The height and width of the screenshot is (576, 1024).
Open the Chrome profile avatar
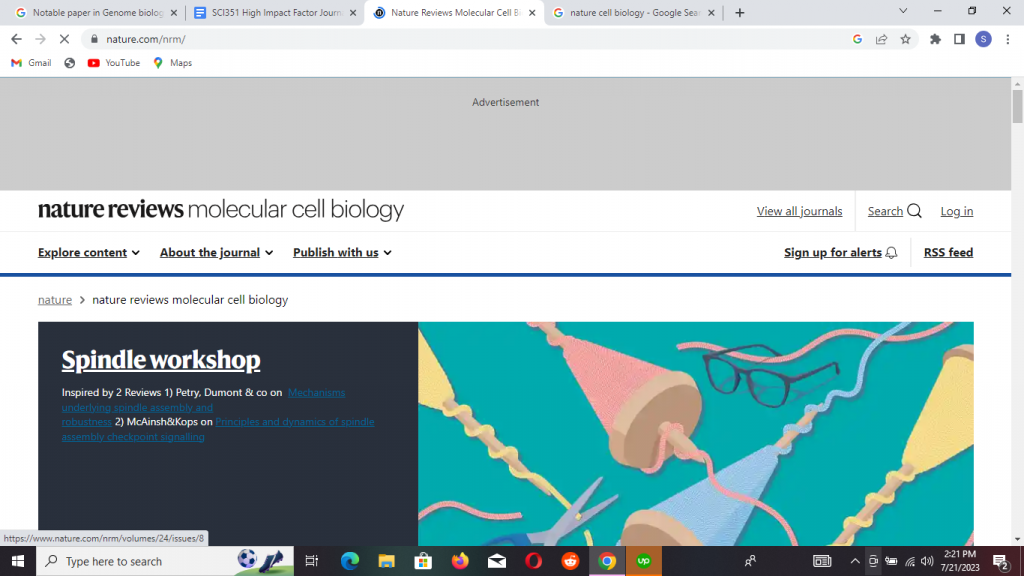983,39
